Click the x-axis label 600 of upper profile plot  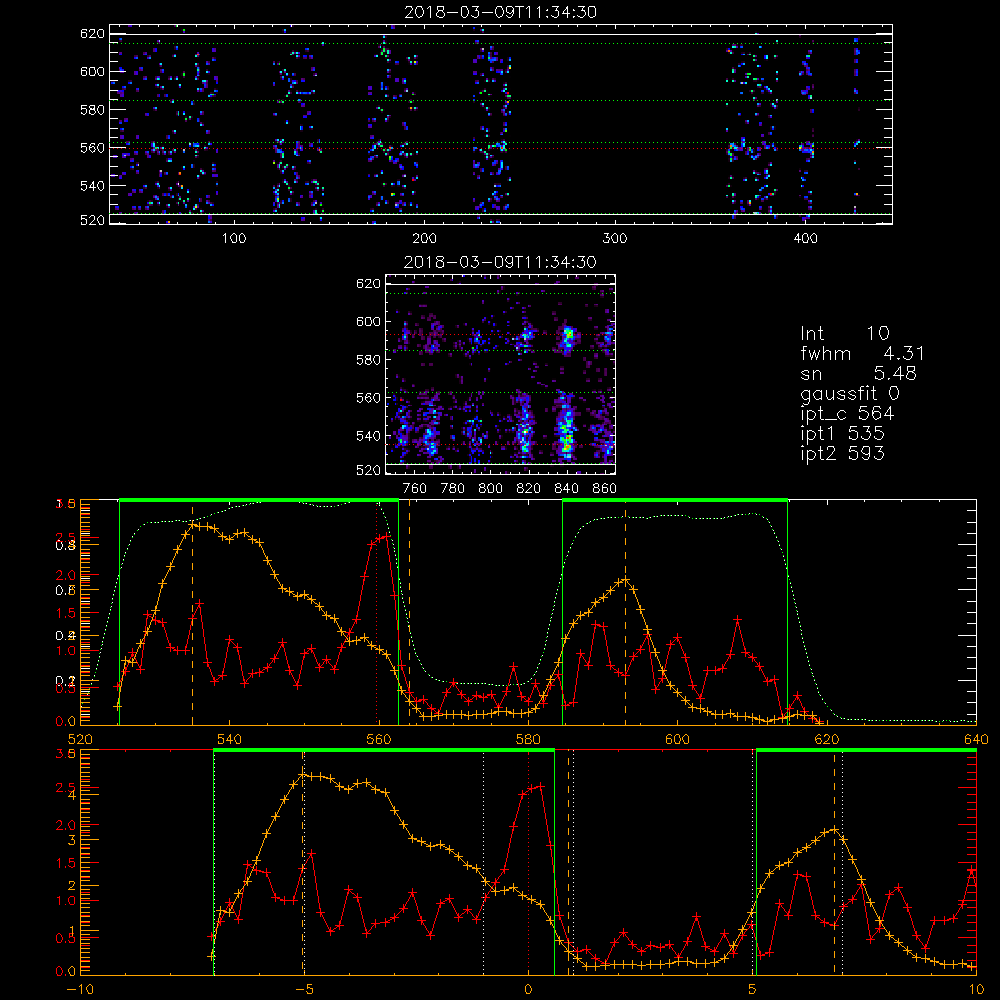click(677, 740)
